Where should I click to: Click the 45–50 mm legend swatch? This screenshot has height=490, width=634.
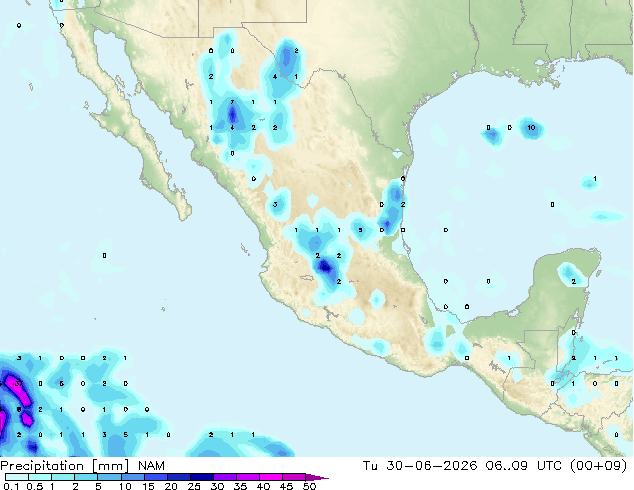tap(293, 477)
